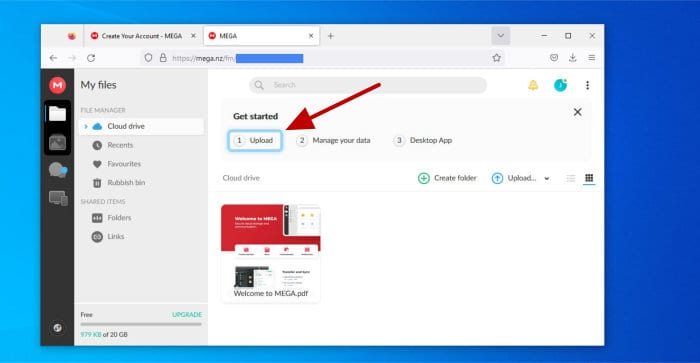The image size is (700, 363).
Task: Bookmark page with the star icon
Action: click(496, 58)
